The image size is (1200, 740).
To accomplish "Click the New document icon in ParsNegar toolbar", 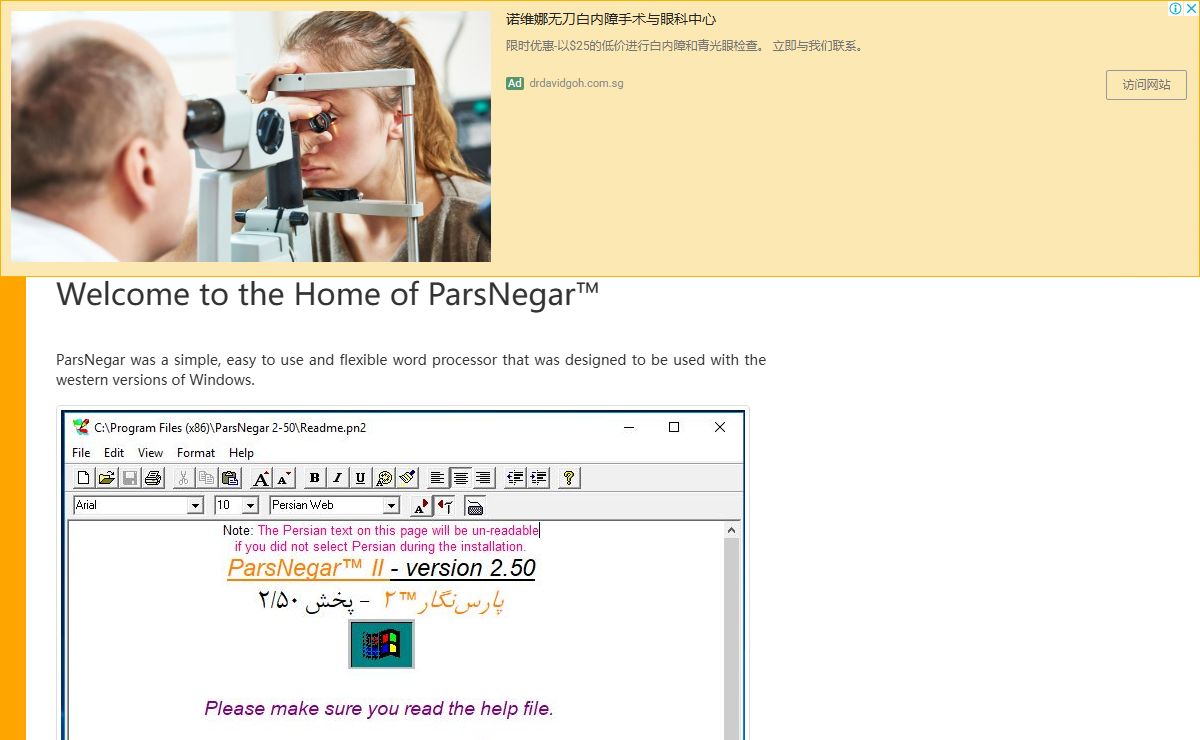I will (x=84, y=478).
